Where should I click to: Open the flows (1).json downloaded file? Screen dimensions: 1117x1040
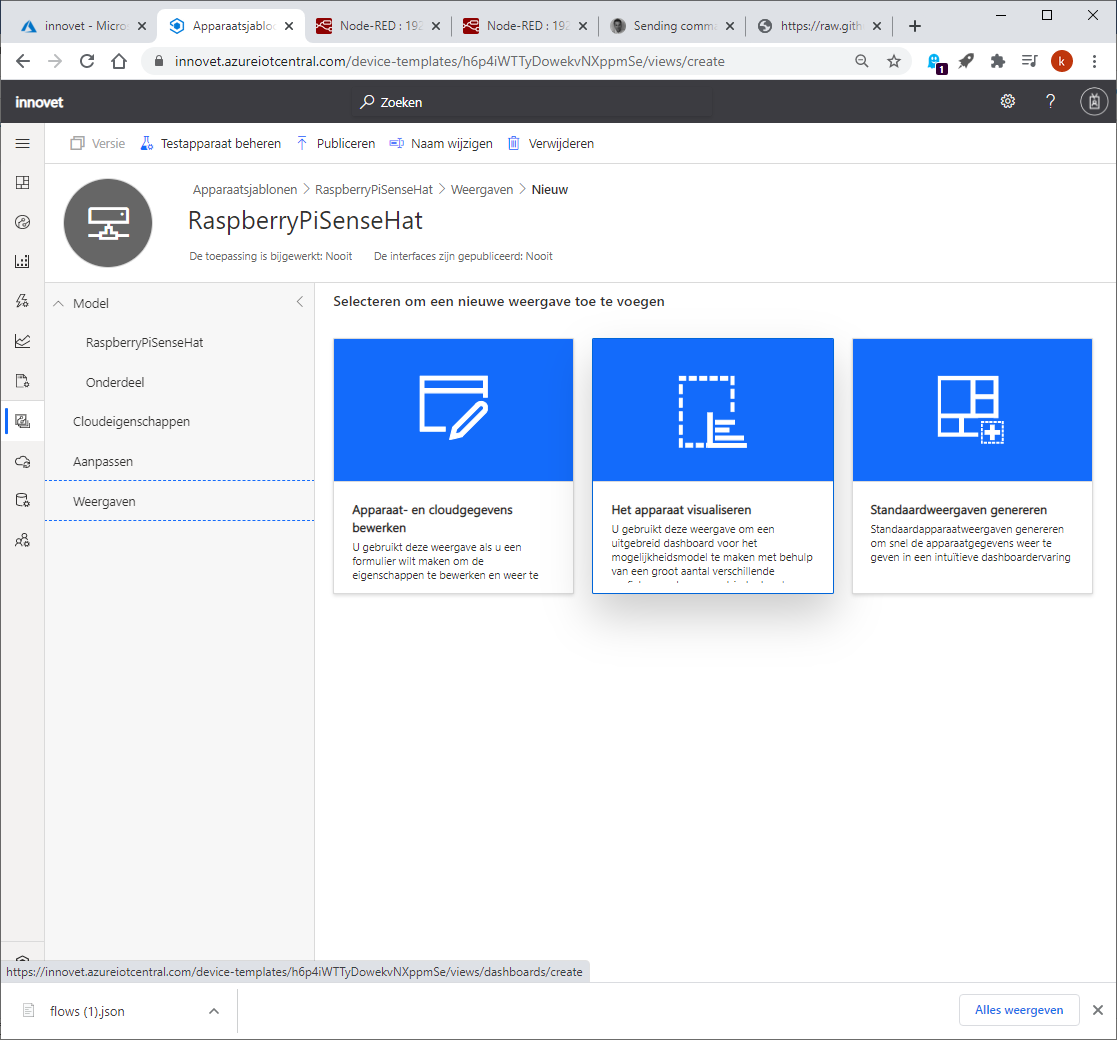coord(87,1012)
